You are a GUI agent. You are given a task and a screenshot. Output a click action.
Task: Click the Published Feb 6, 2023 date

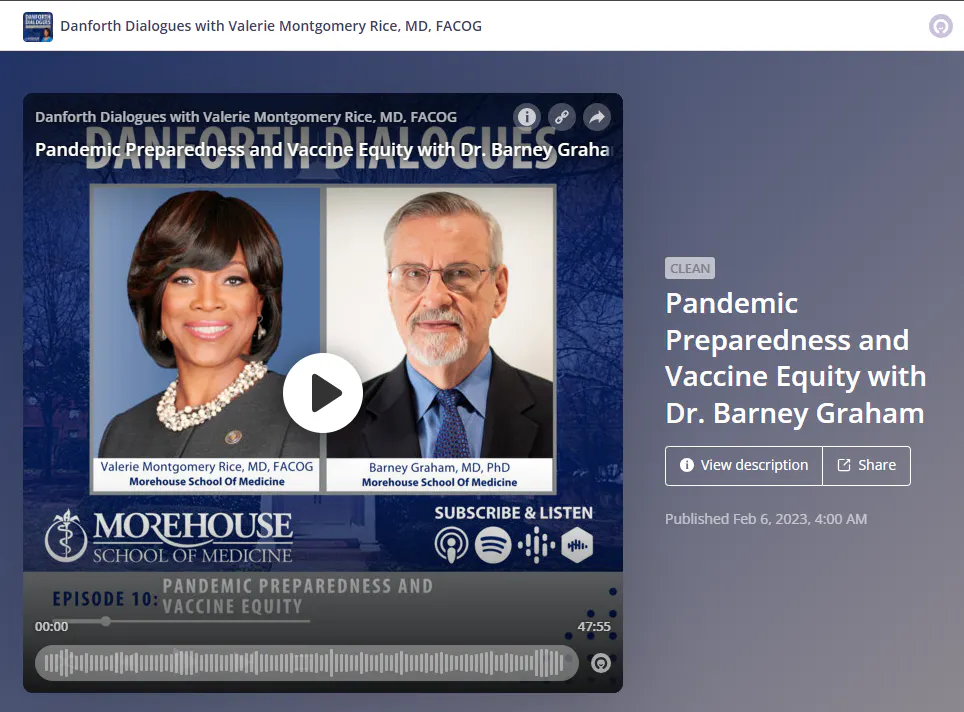(x=766, y=519)
